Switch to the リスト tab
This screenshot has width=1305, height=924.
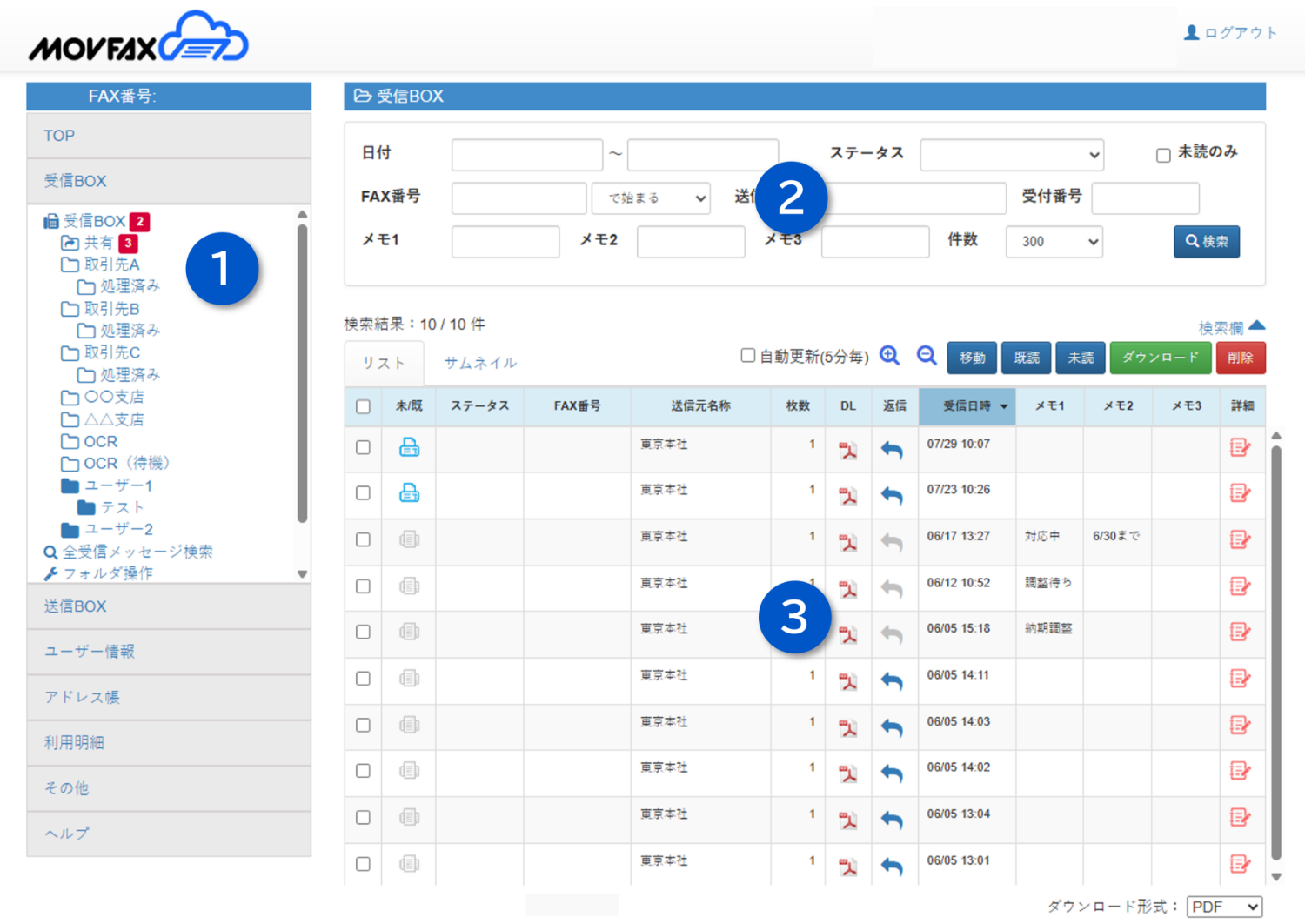384,363
